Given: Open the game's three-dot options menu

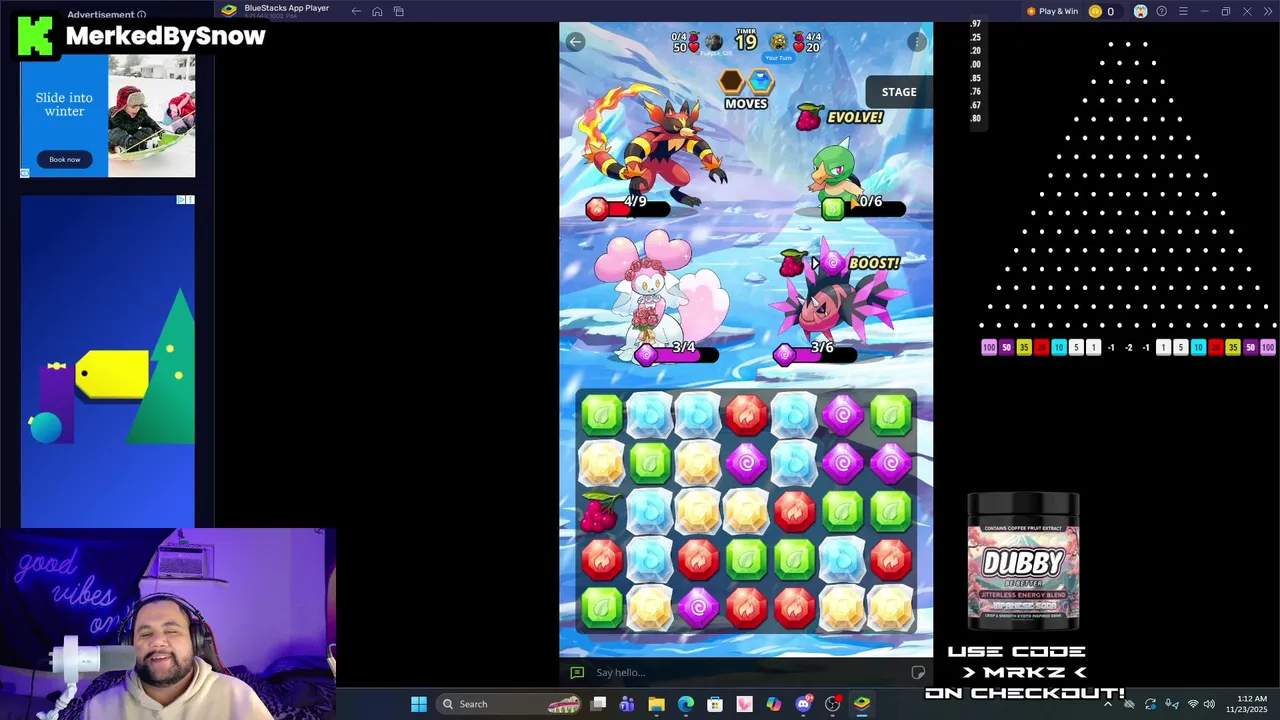Looking at the screenshot, I should pyautogui.click(x=916, y=42).
